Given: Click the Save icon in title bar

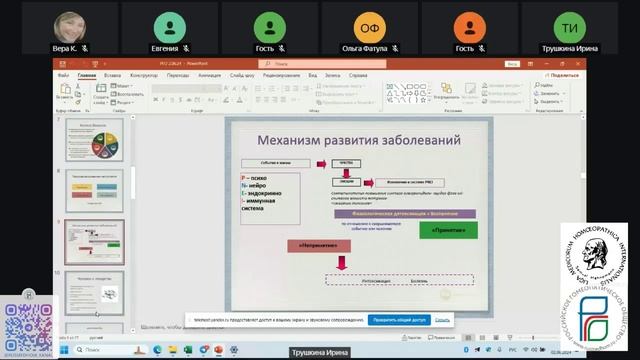Looking at the screenshot, I should coord(62,64).
